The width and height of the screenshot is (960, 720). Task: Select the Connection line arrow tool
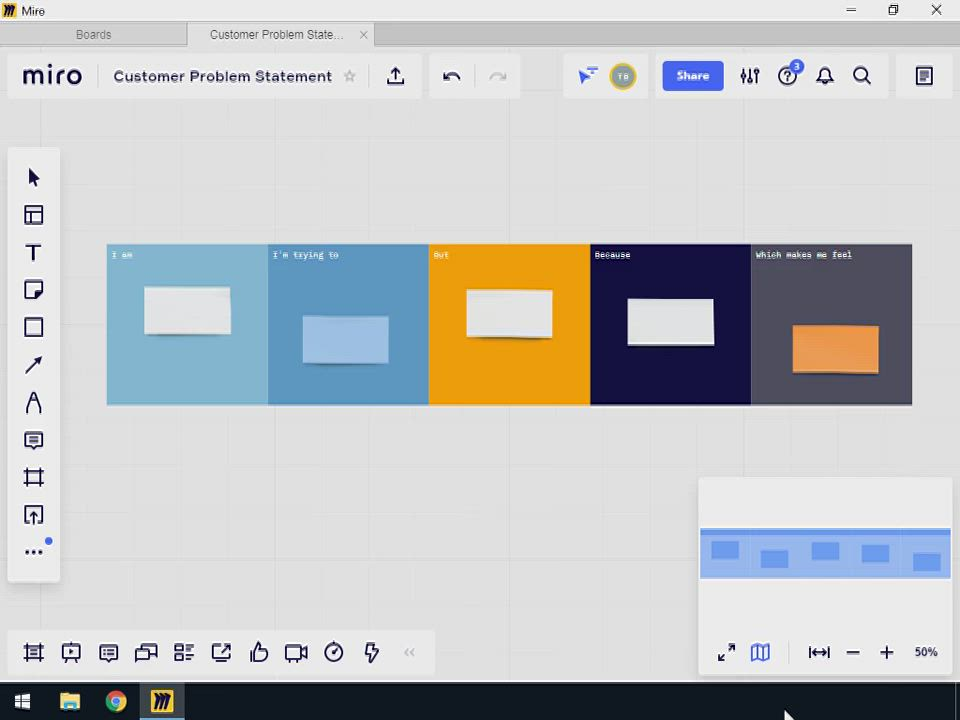(x=34, y=365)
